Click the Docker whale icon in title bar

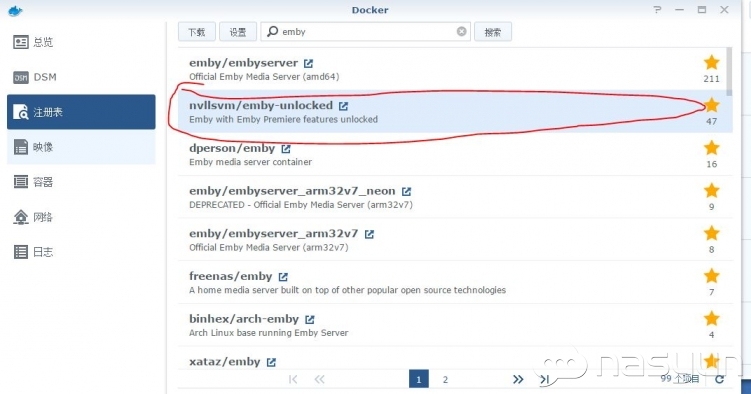[x=15, y=10]
